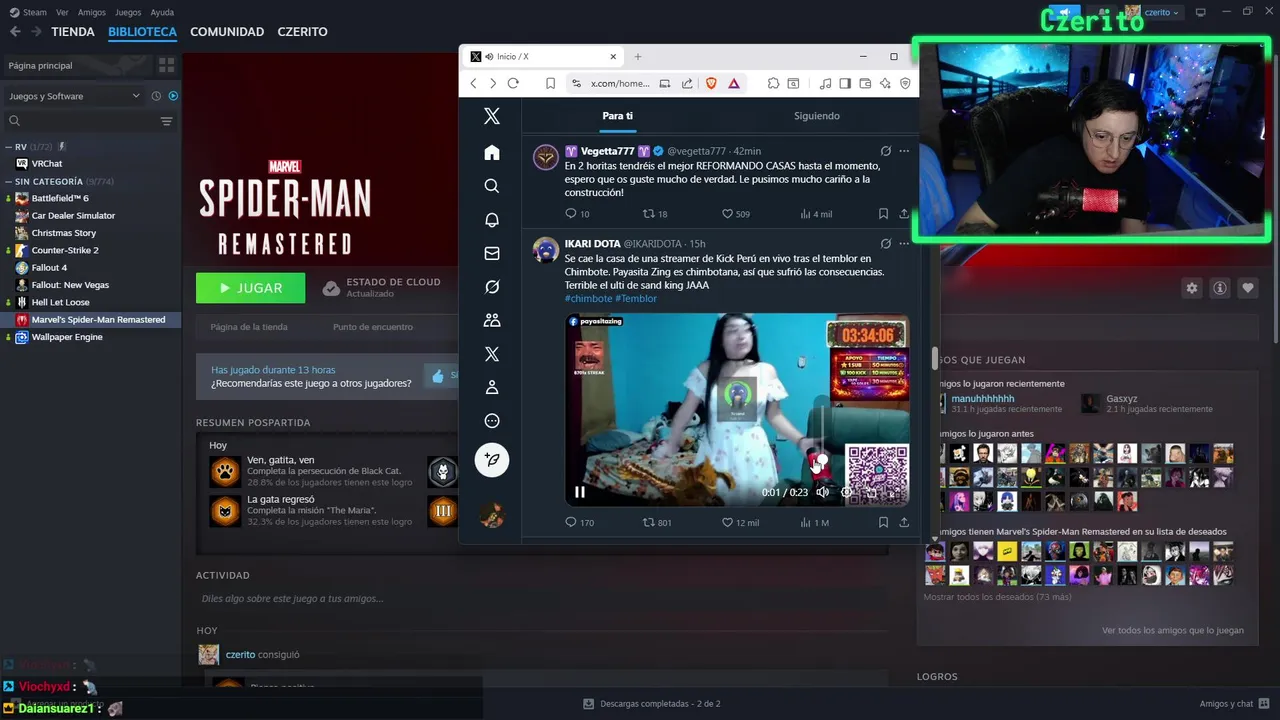Pause the tweet video
This screenshot has height=720, width=1280.
coord(580,492)
